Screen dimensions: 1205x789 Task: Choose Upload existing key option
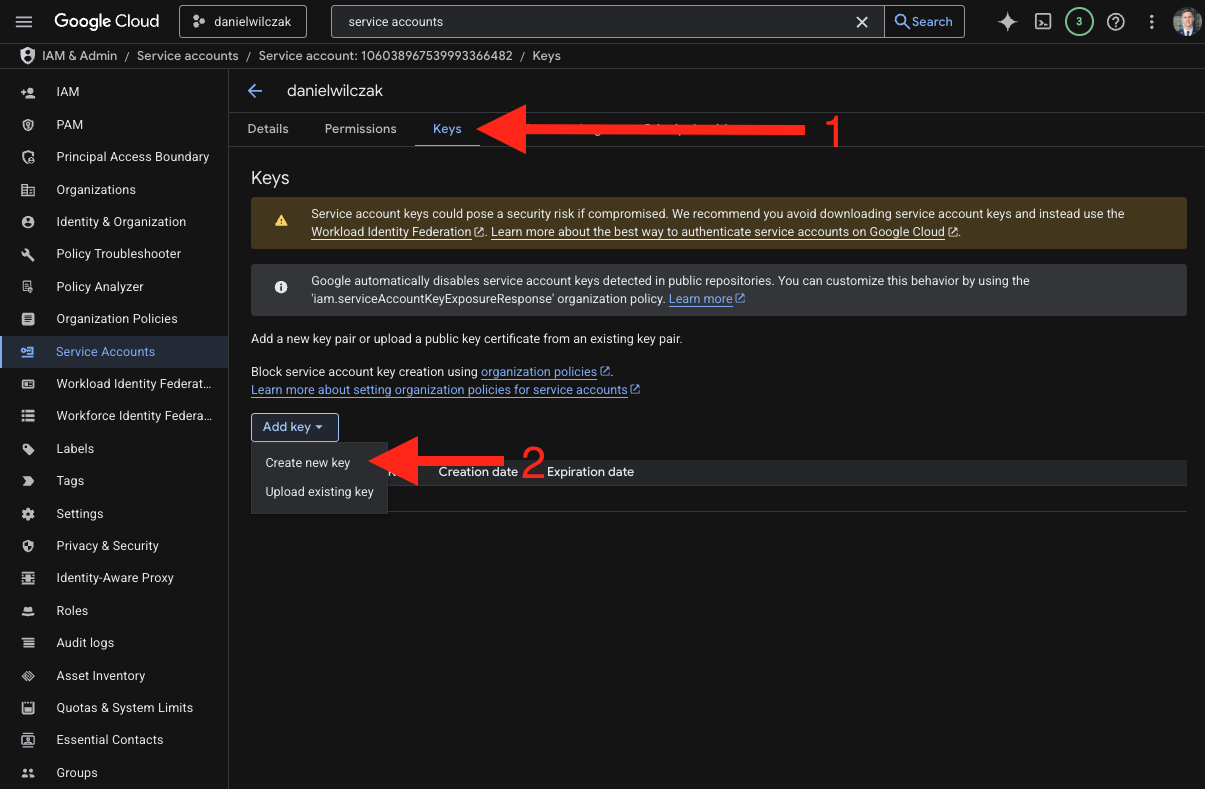click(319, 492)
